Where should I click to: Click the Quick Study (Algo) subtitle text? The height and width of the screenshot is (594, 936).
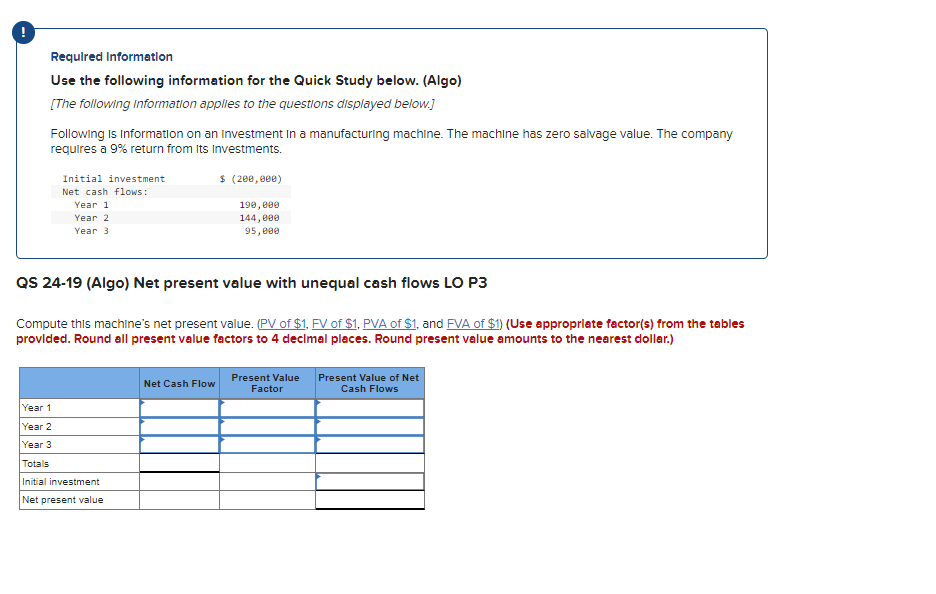(x=256, y=81)
